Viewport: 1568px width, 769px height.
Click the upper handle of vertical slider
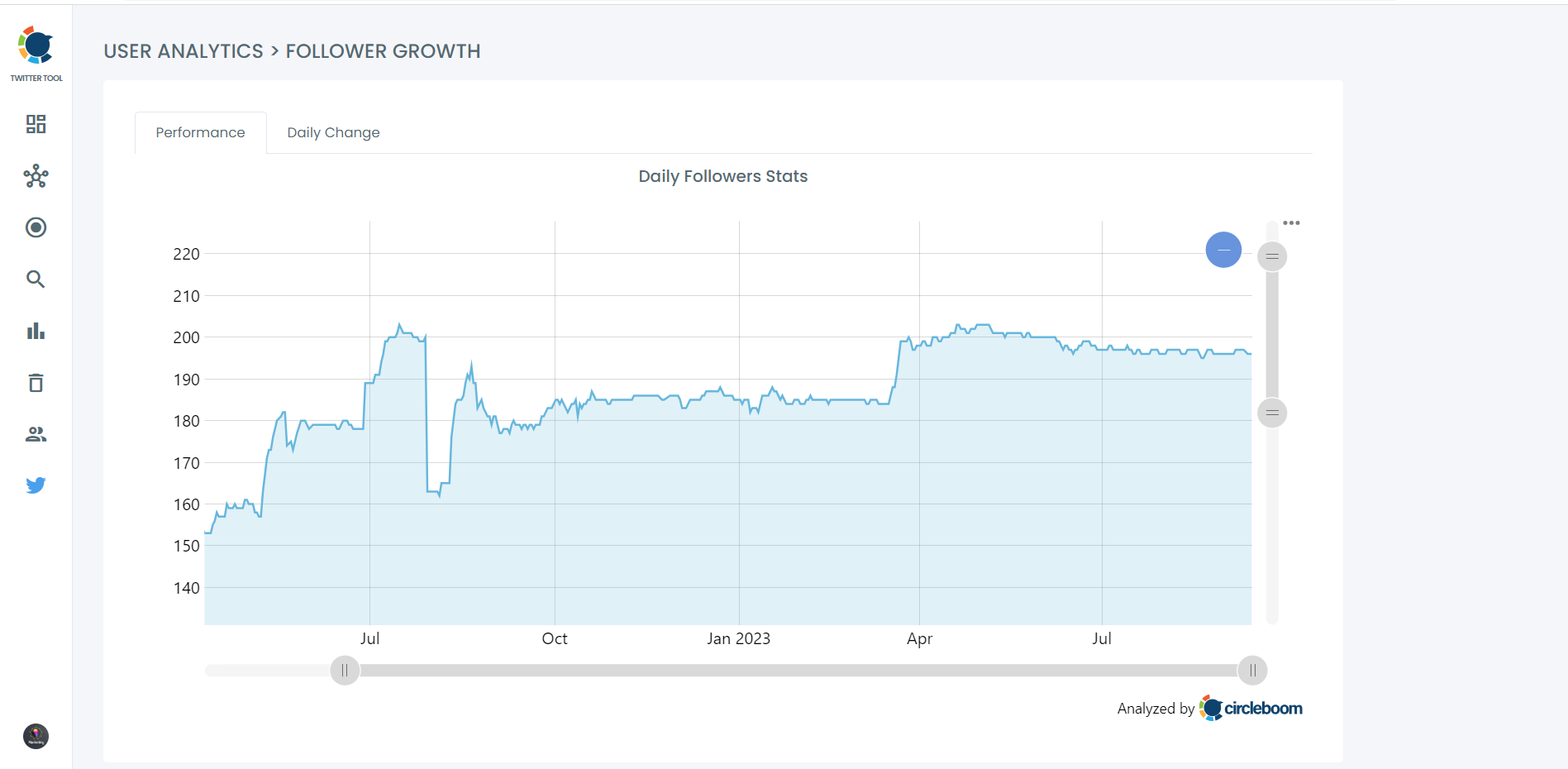click(1272, 256)
